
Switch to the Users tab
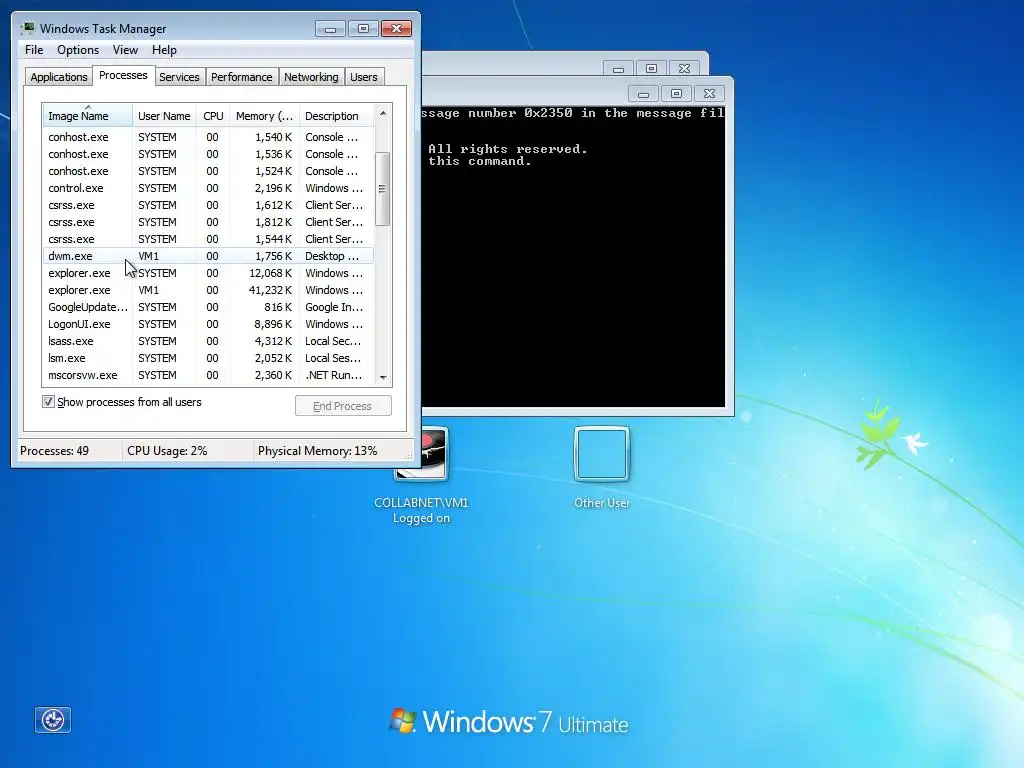363,77
